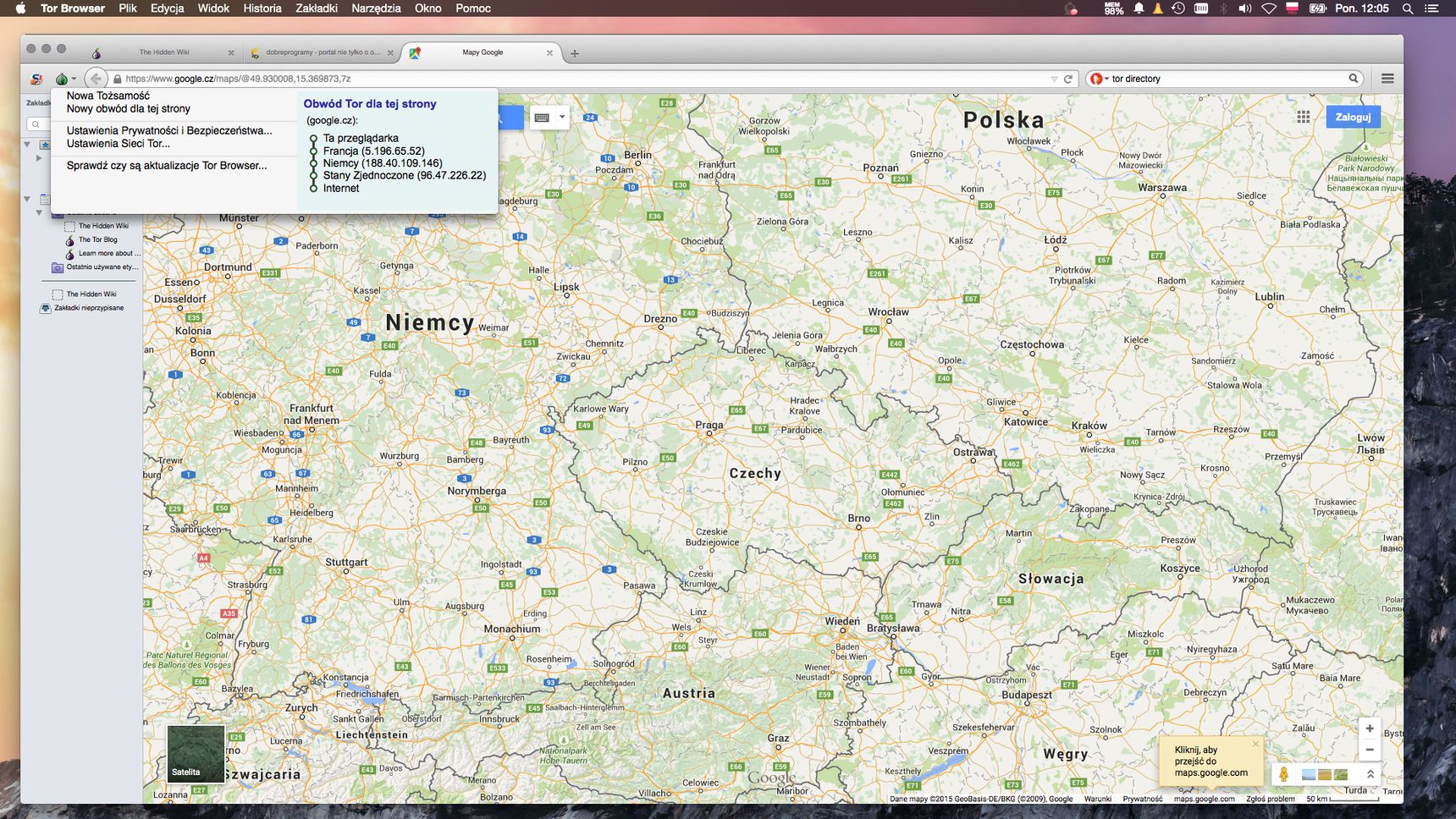Screen dimensions: 1456x819
Task: Expand the photo explorer double chevron
Action: pyautogui.click(x=1371, y=774)
